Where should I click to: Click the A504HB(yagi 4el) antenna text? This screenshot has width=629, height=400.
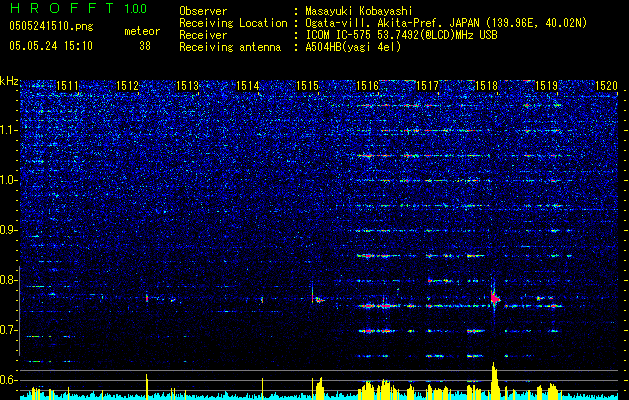[353, 47]
